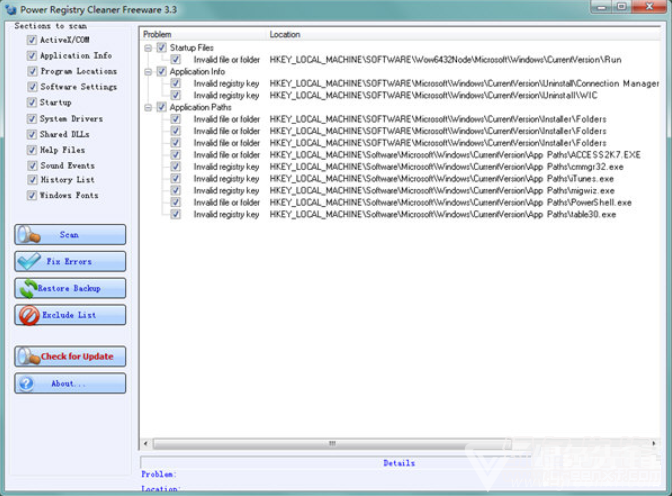Screen dimensions: 672x496
Task: Uncheck the Startup section checkbox
Action: pos(32,102)
